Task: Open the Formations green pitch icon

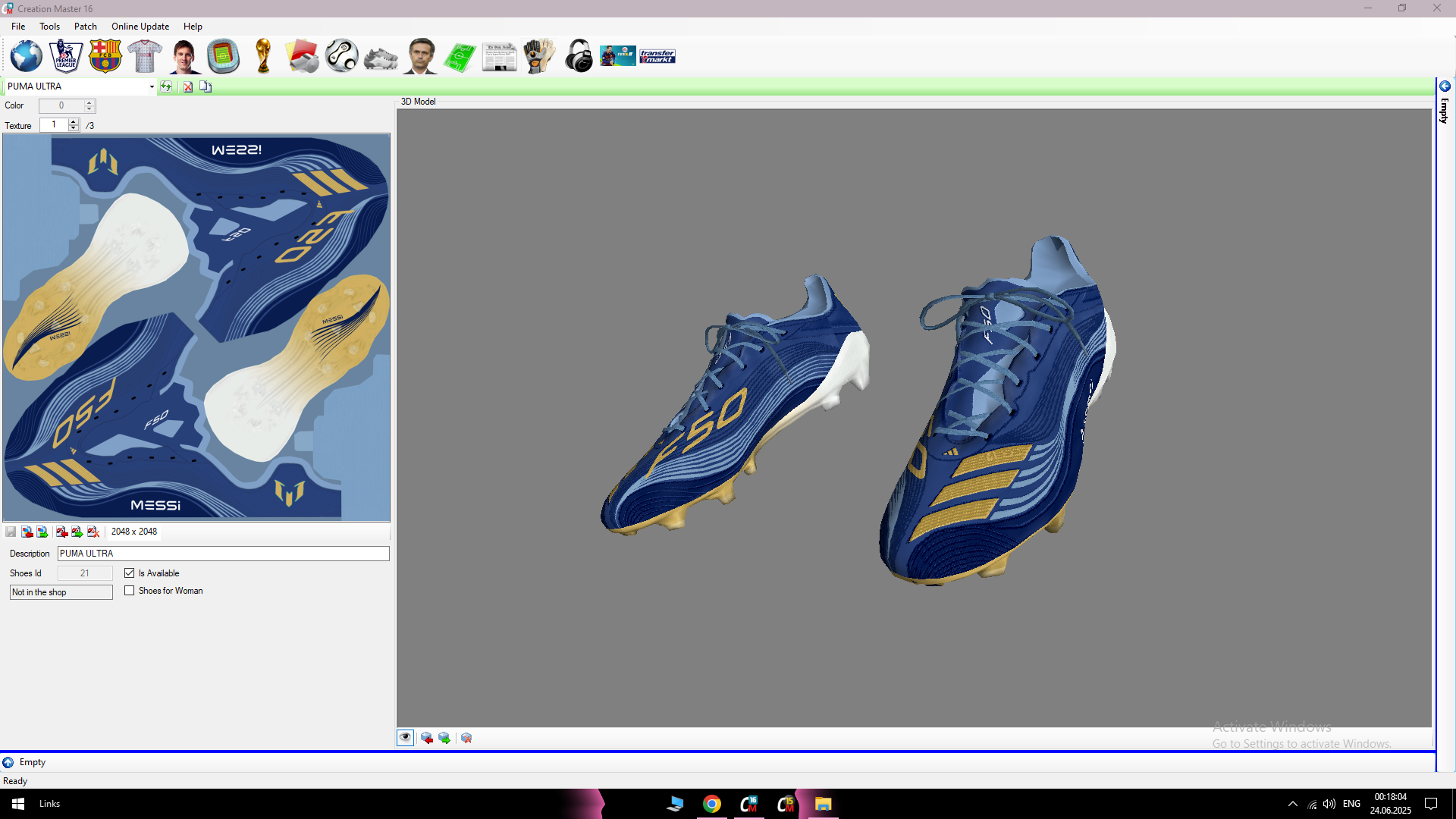Action: coord(460,57)
